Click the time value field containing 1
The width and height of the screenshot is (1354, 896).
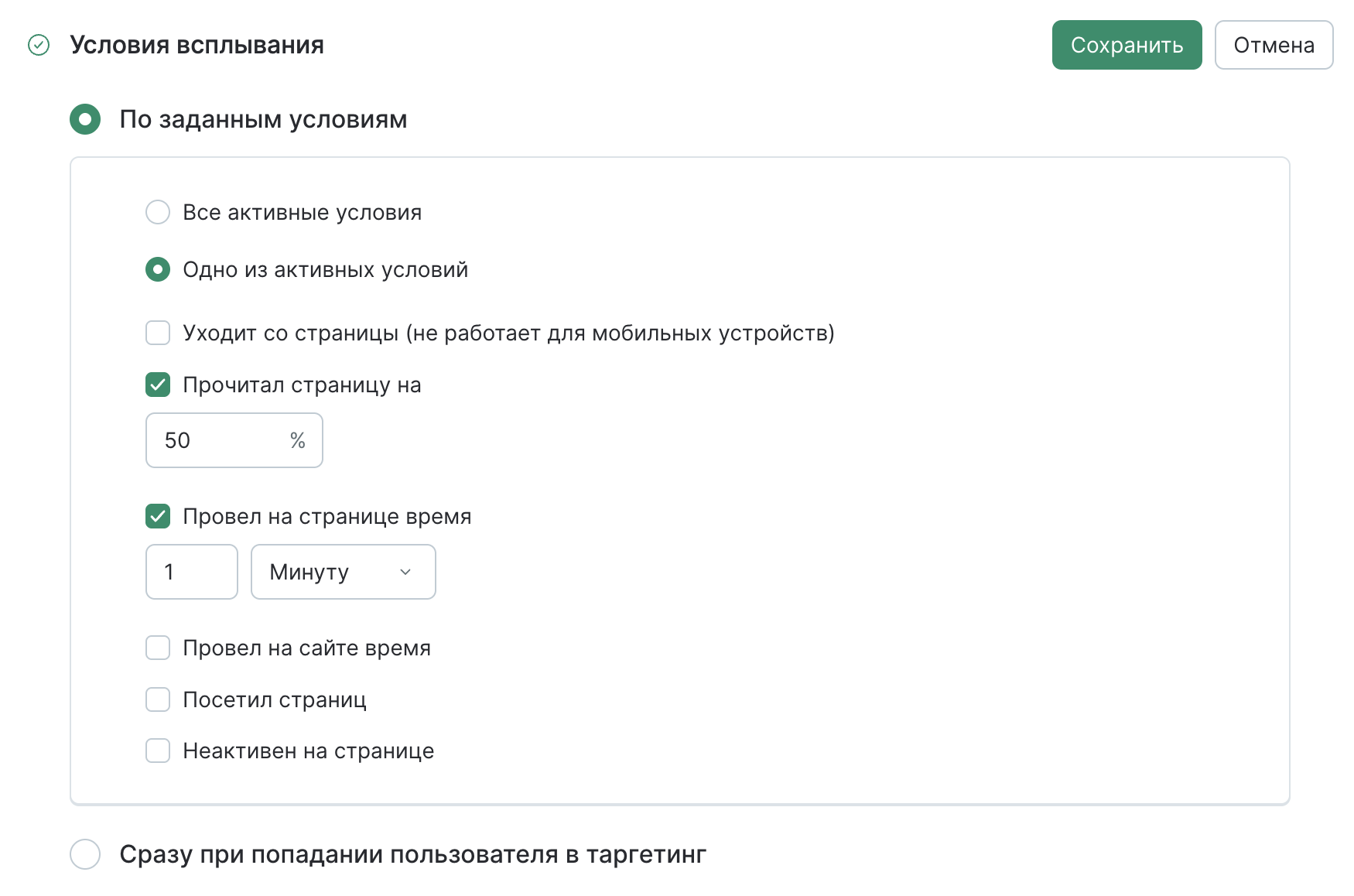coord(191,572)
